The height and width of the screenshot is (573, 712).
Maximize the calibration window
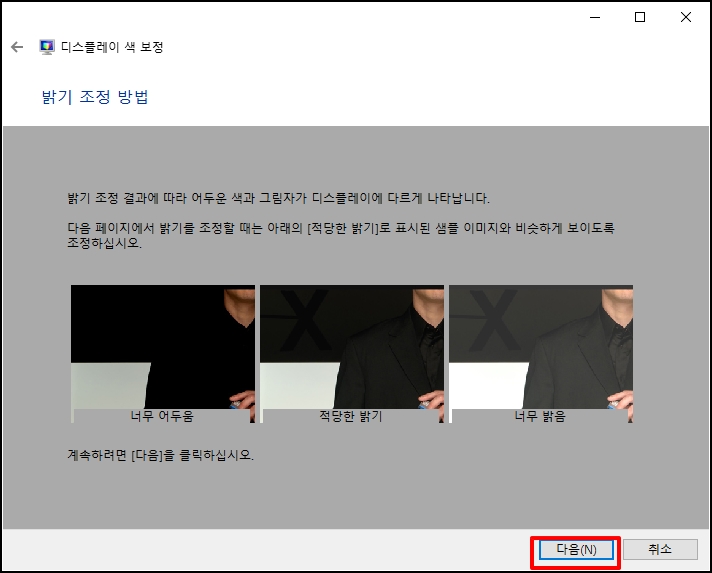(x=640, y=17)
